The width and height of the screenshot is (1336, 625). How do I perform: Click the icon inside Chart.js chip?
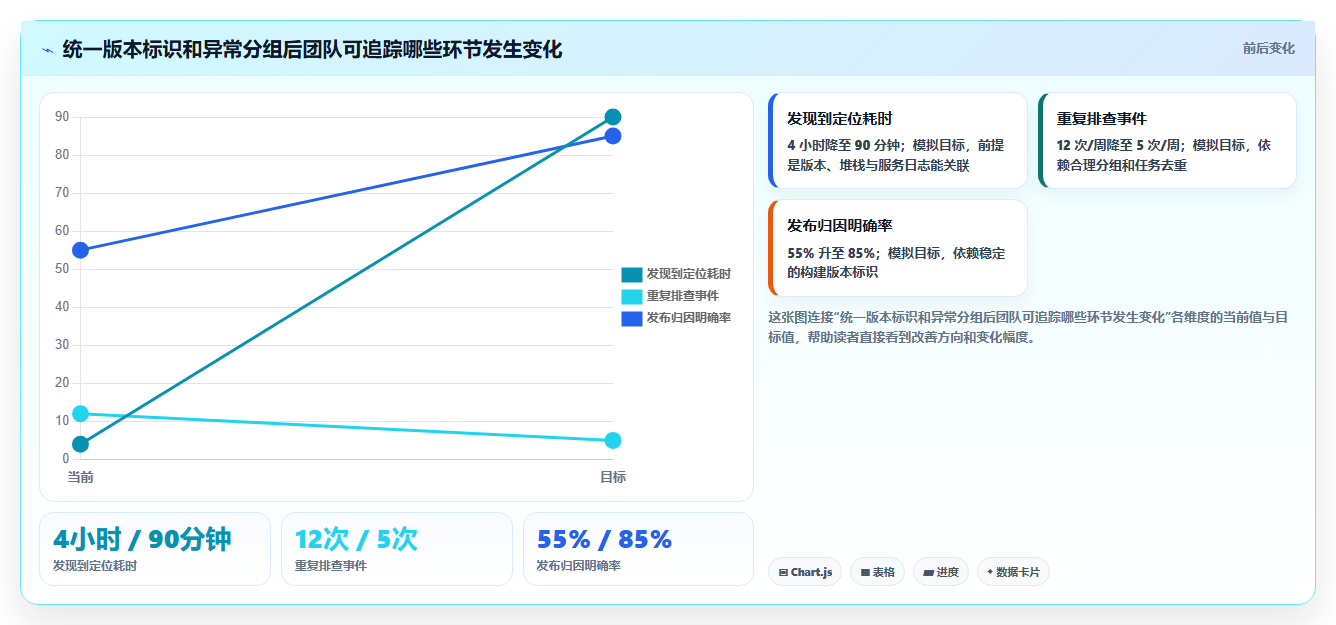tap(784, 573)
